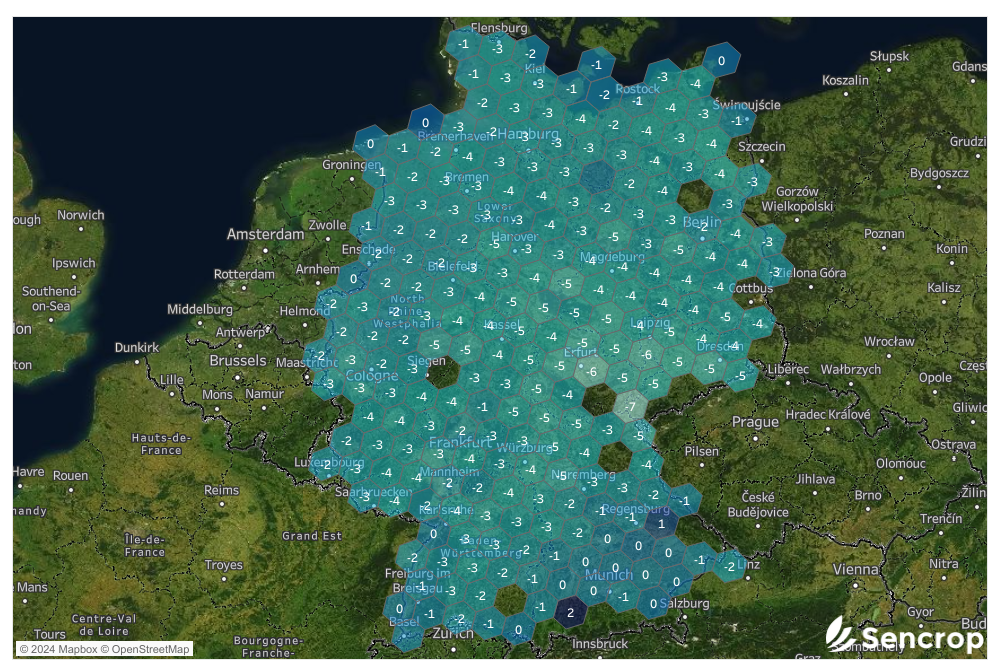This screenshot has width=1000, height=672.
Task: Click the Vienna city label
Action: tap(855, 569)
